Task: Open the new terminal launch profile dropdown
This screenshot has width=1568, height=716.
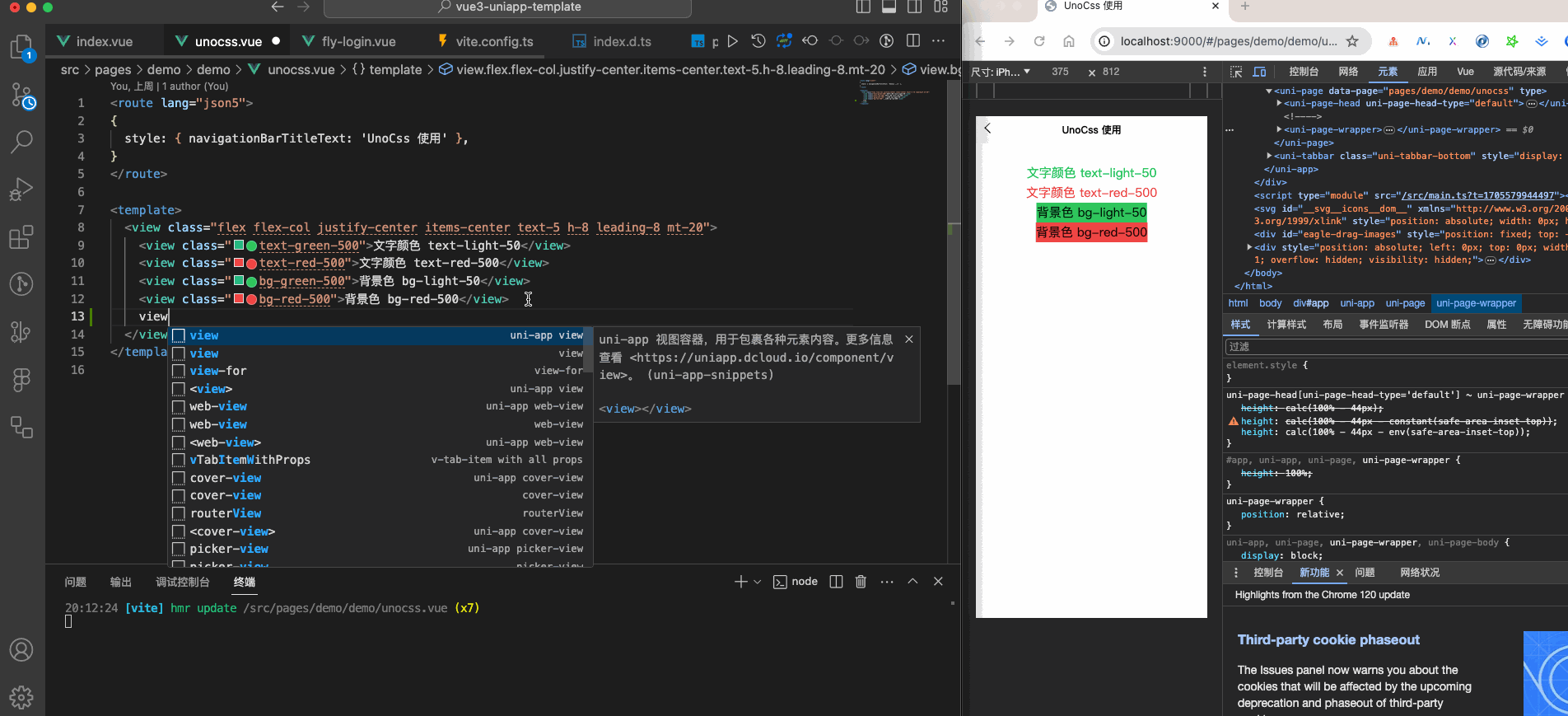Action: point(758,582)
